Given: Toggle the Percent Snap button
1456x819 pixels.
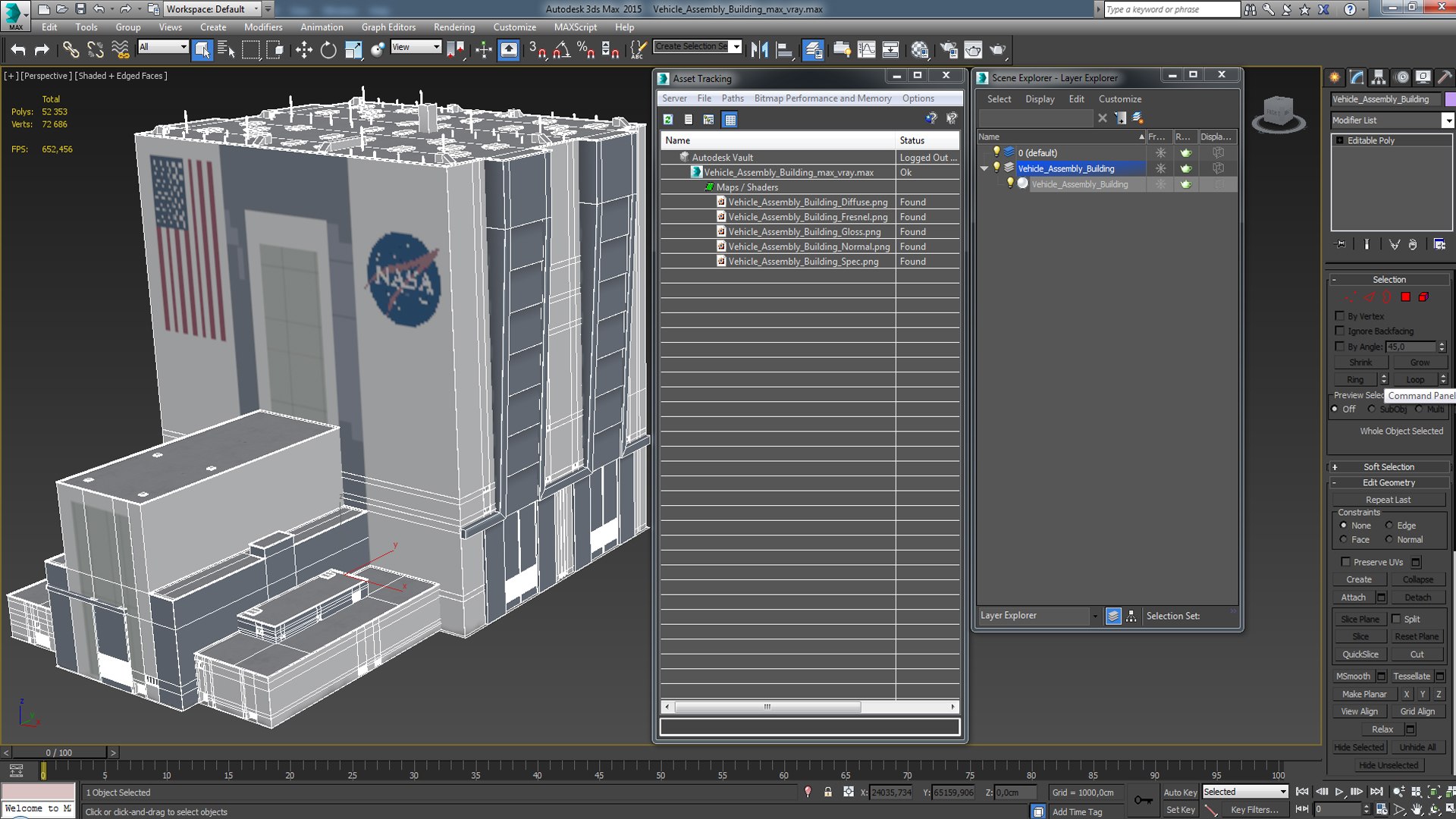Looking at the screenshot, I should pos(585,50).
